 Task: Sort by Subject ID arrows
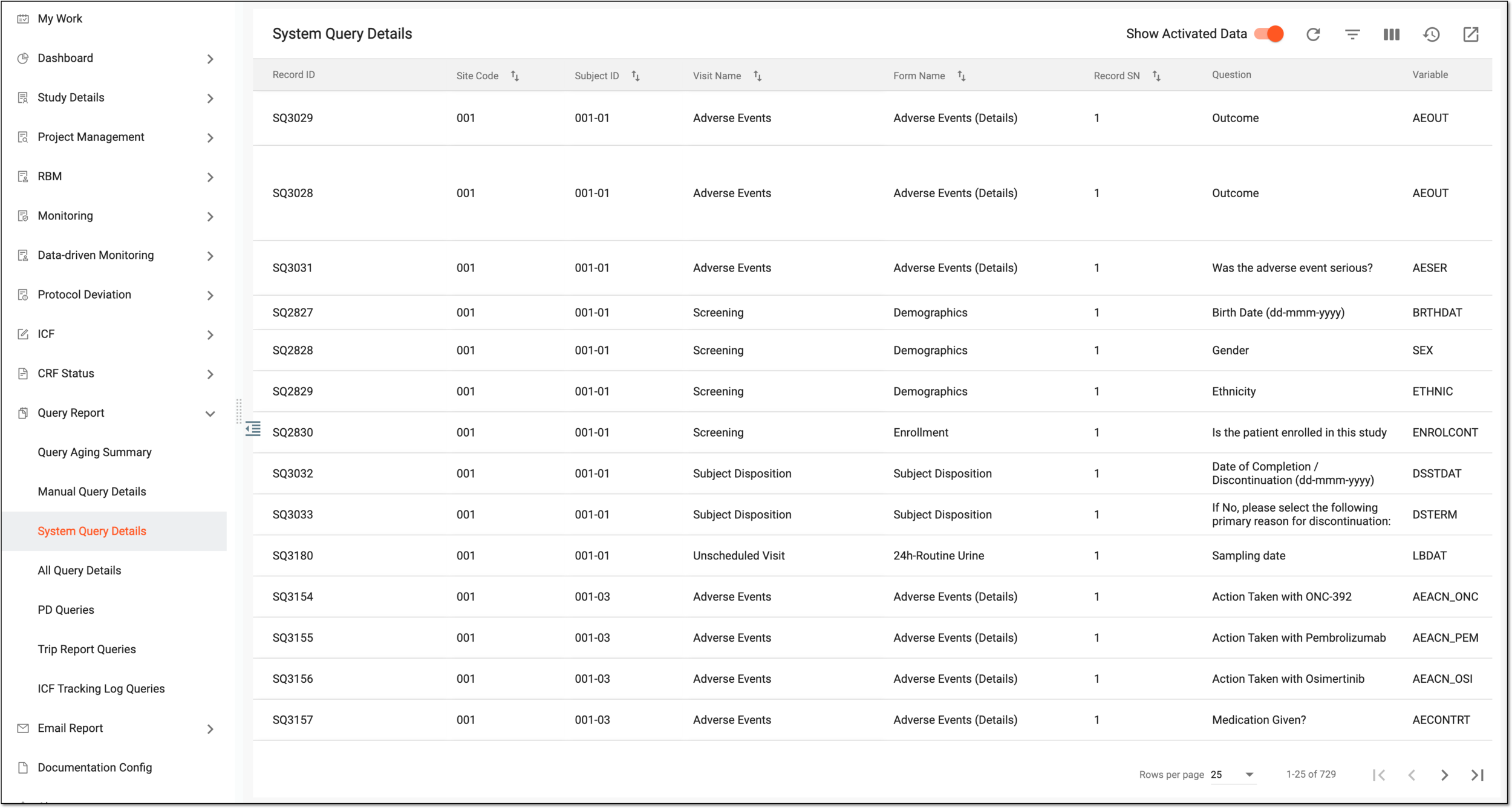point(636,76)
